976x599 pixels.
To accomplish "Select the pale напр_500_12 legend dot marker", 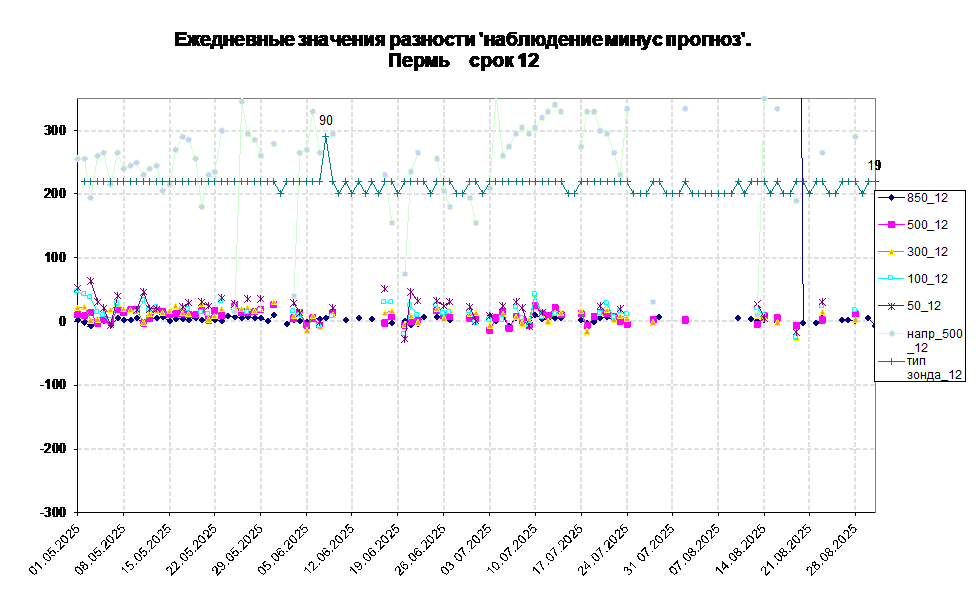I will click(890, 334).
